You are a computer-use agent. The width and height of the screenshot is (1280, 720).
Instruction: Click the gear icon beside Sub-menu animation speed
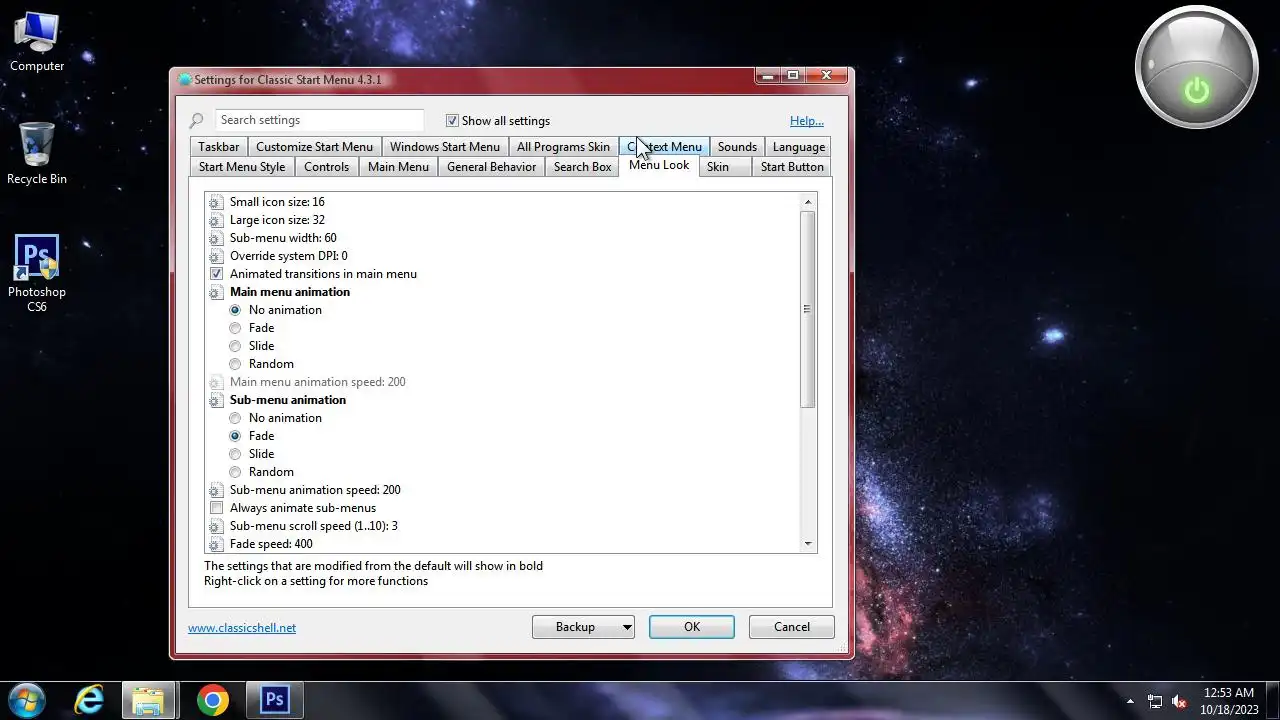[216, 490]
